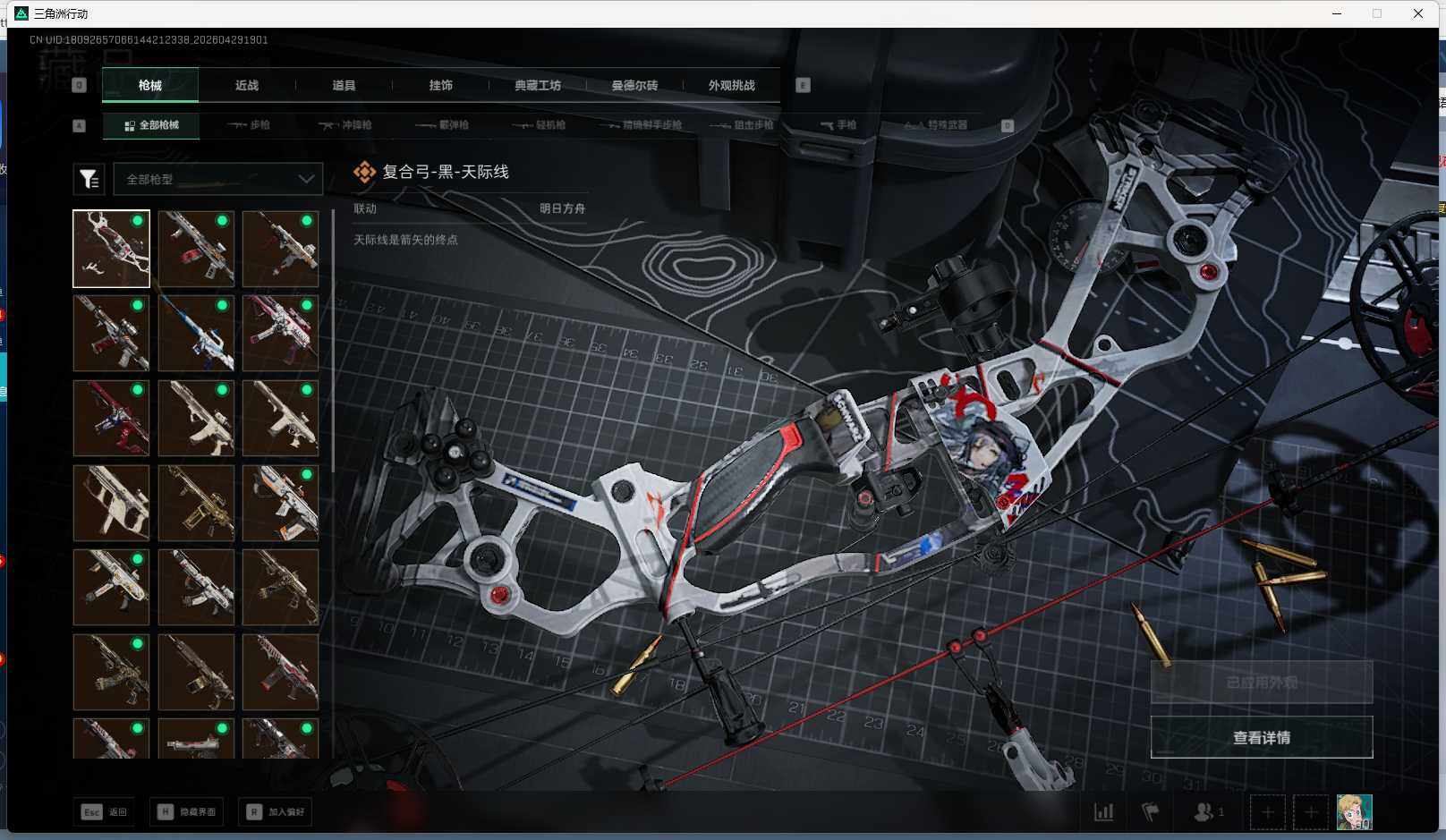Click the Esc 返回 button
This screenshot has width=1446, height=840.
point(105,812)
